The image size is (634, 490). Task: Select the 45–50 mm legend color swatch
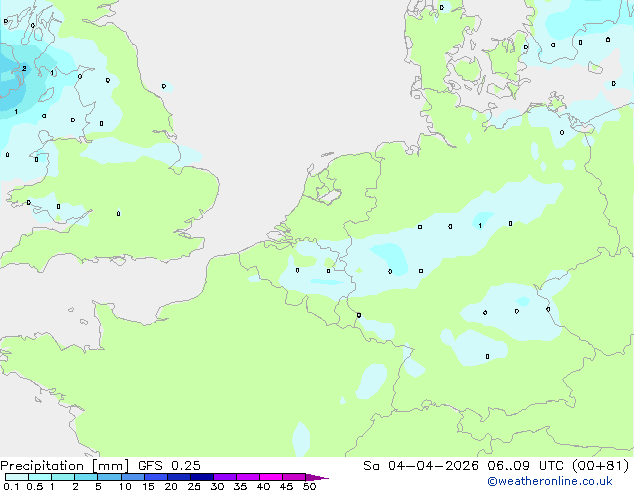tap(294, 477)
